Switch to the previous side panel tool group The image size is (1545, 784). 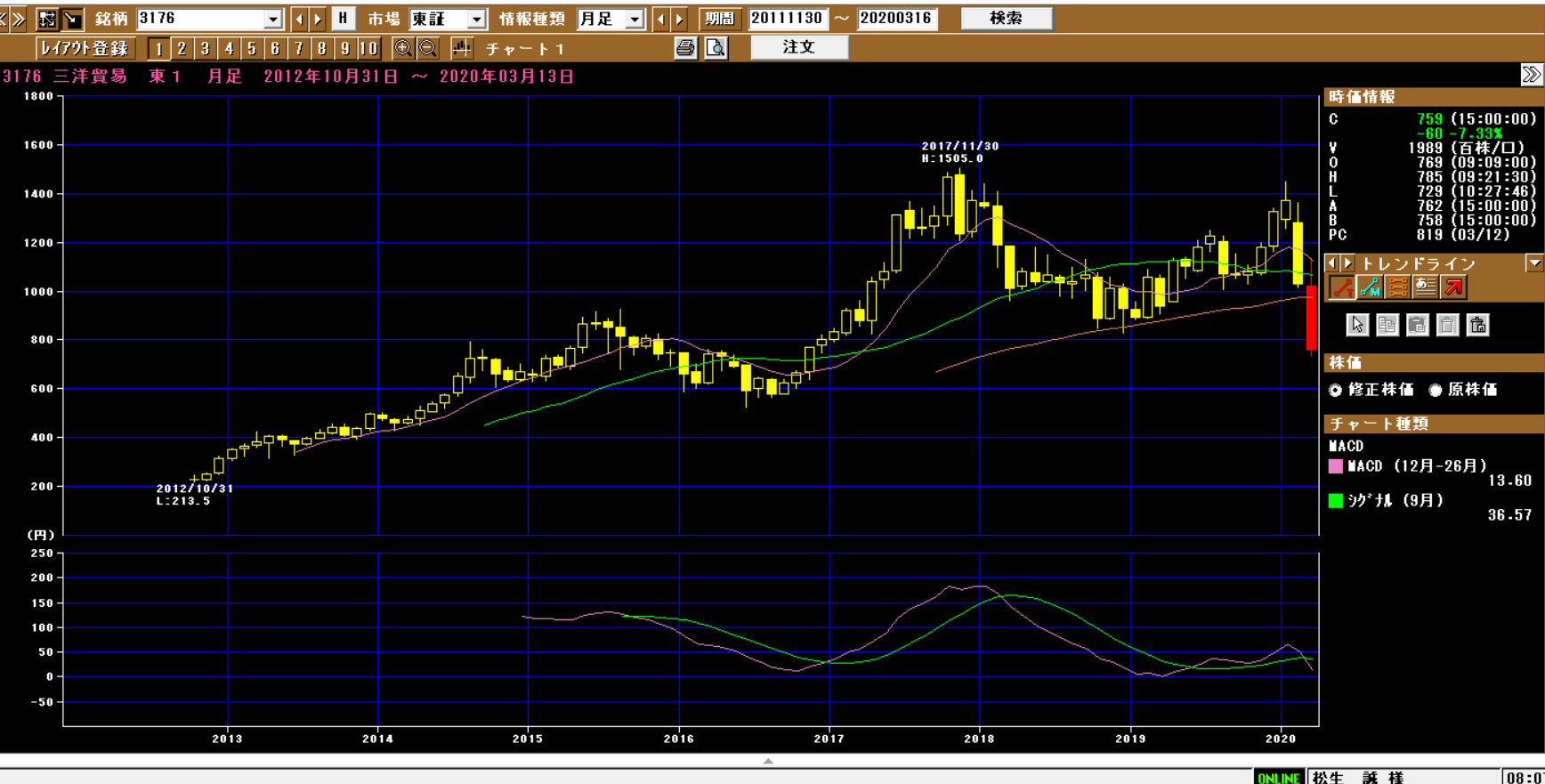(x=1332, y=263)
